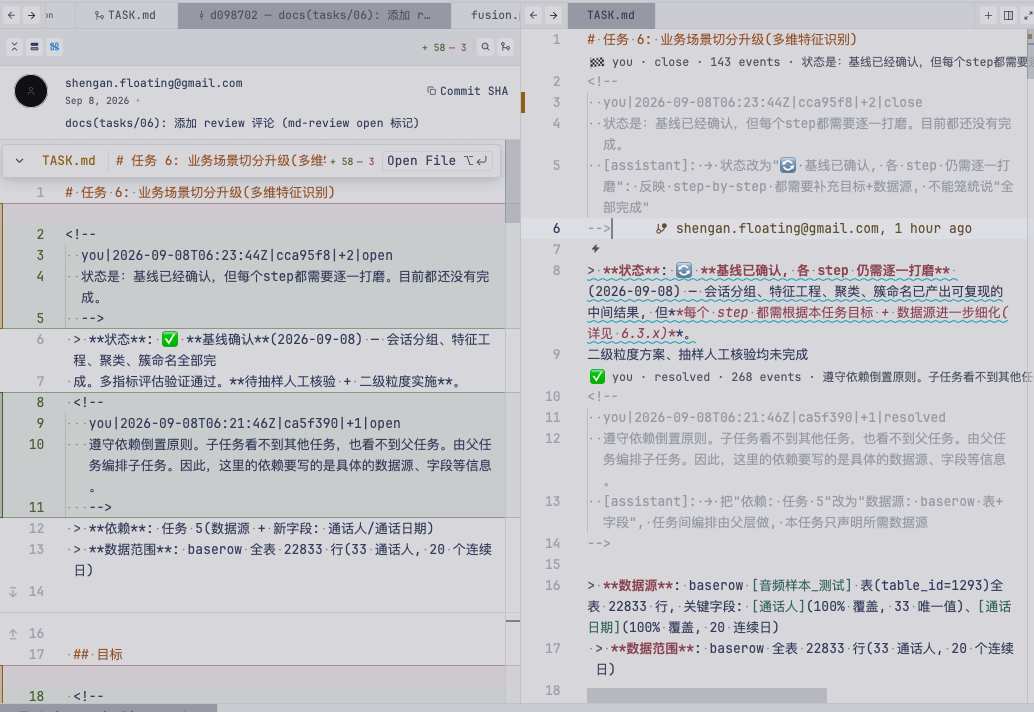Switch to stacked diff view icon
Screen dimensions: 1034x712
(34, 47)
